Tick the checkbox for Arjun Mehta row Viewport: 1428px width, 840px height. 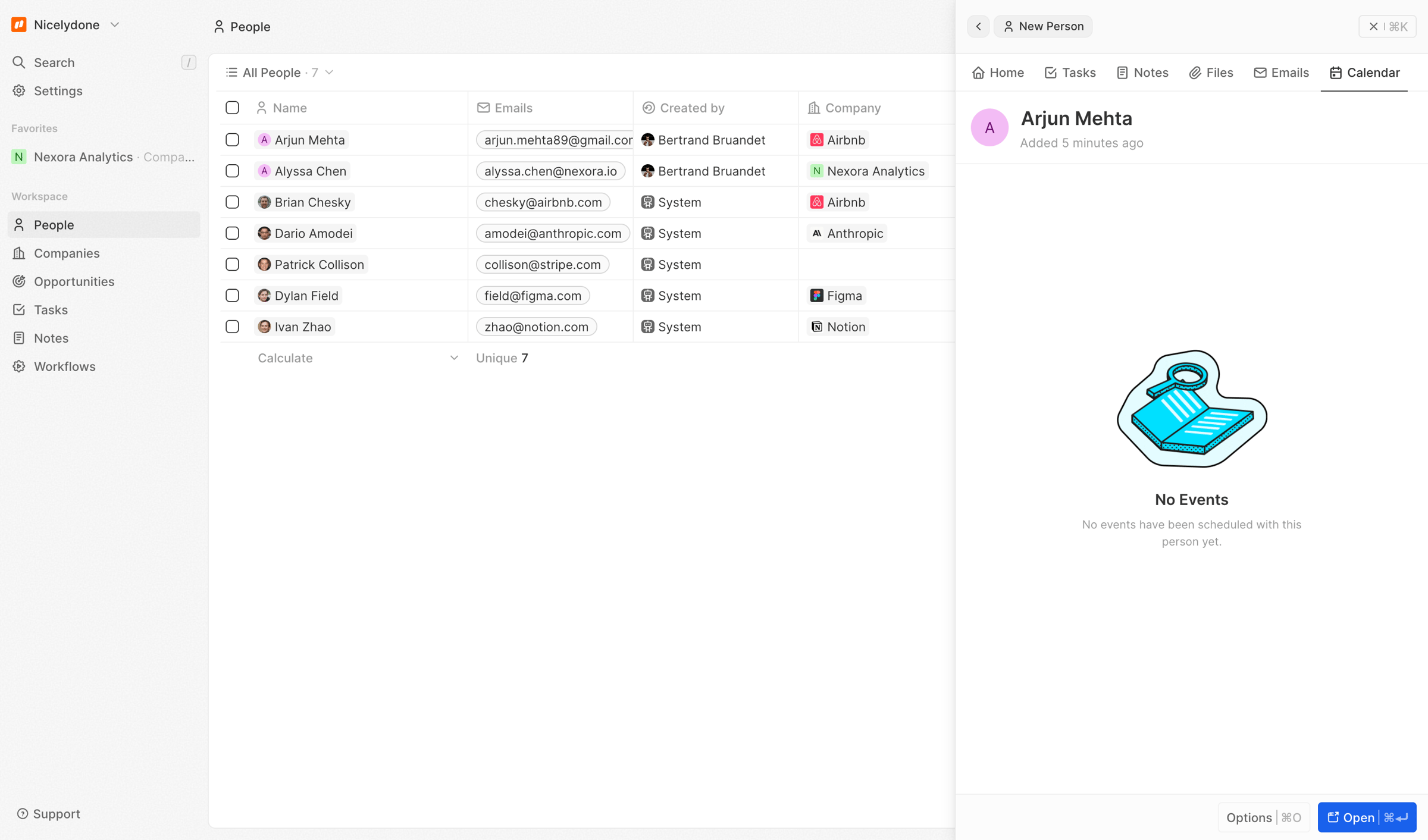click(x=232, y=140)
